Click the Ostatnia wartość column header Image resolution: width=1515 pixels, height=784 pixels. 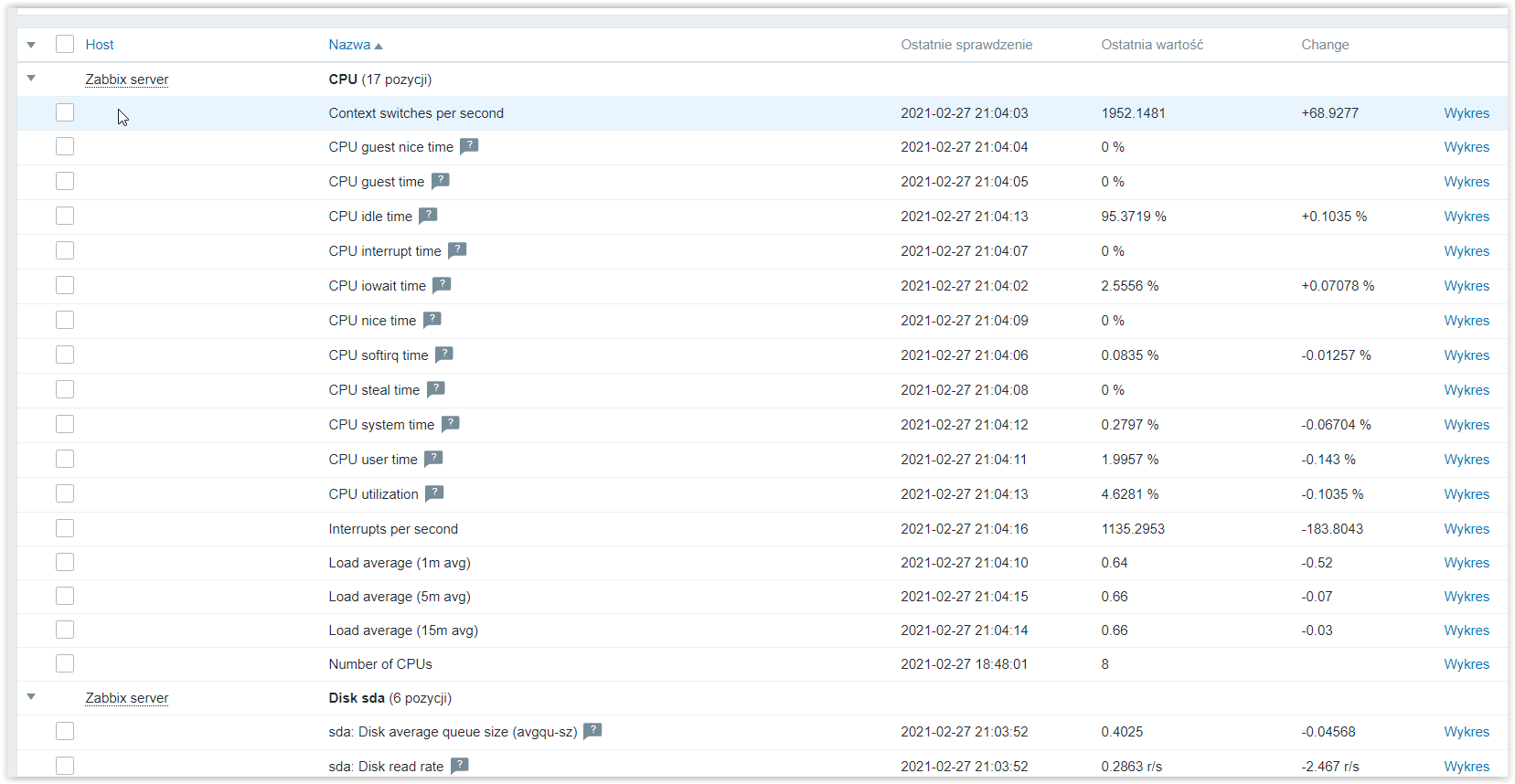pos(1152,45)
